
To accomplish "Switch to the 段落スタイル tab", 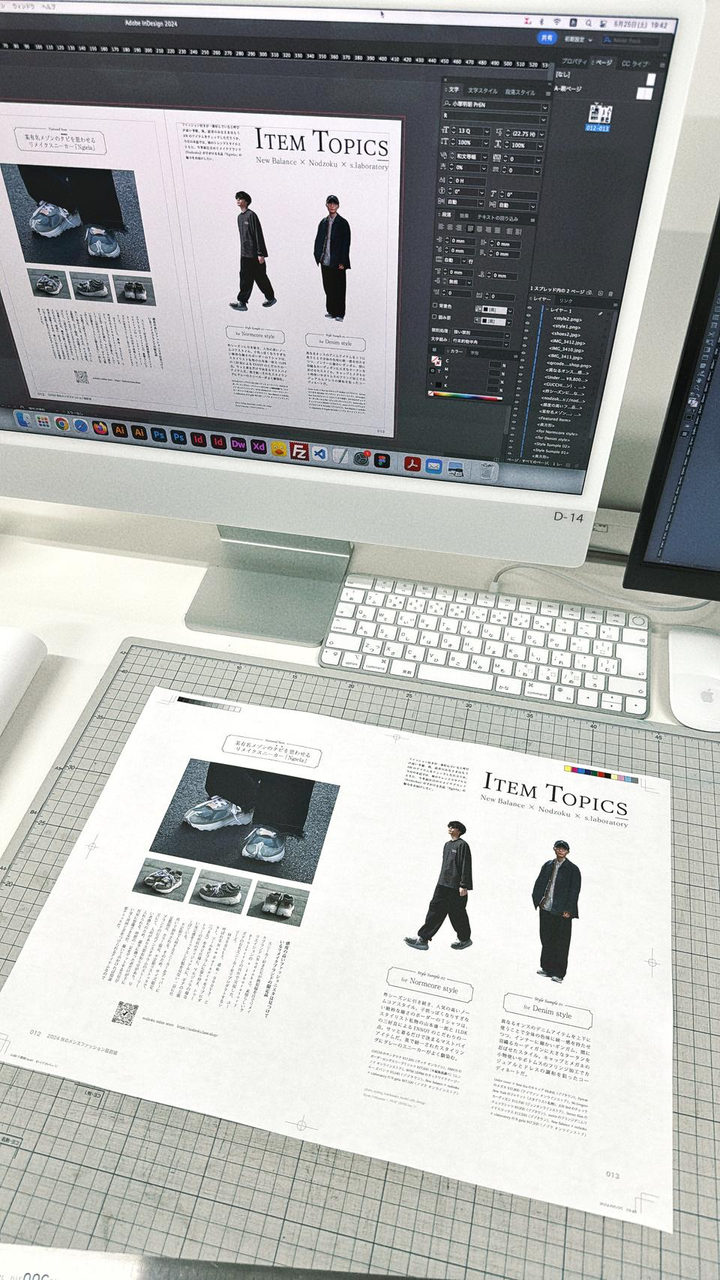I will (x=520, y=92).
